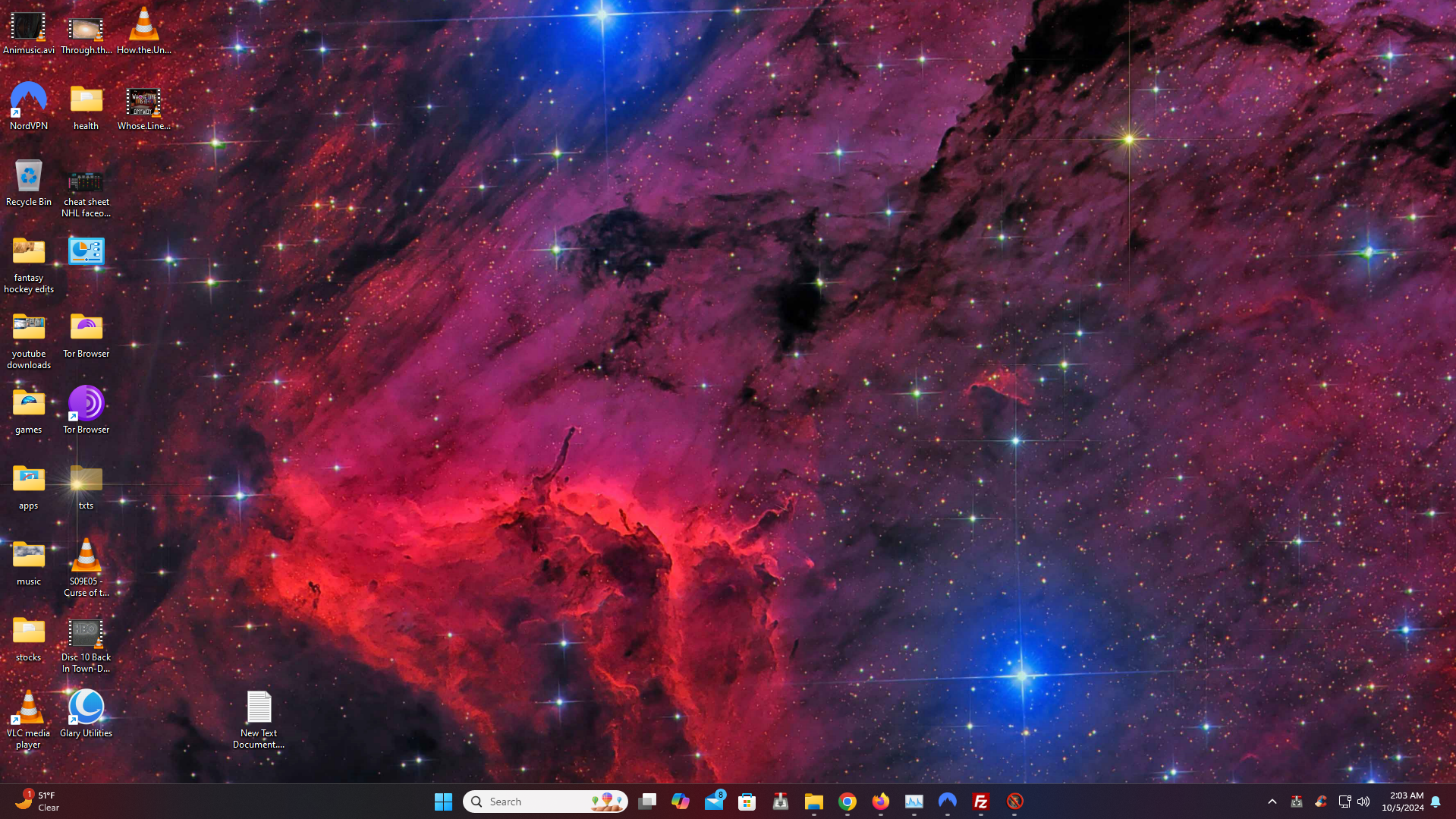The width and height of the screenshot is (1456, 819).
Task: Launch Firefox from the taskbar
Action: [880, 802]
